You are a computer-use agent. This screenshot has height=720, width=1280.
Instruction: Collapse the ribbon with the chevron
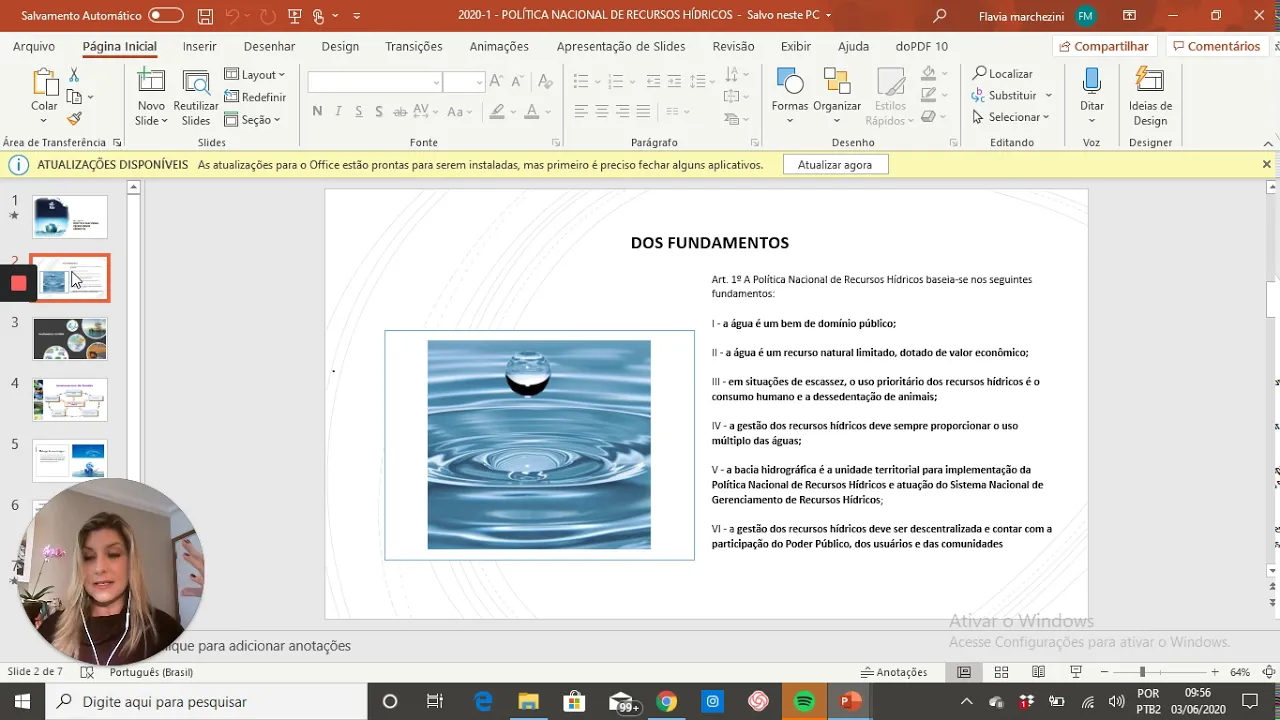(x=1268, y=143)
